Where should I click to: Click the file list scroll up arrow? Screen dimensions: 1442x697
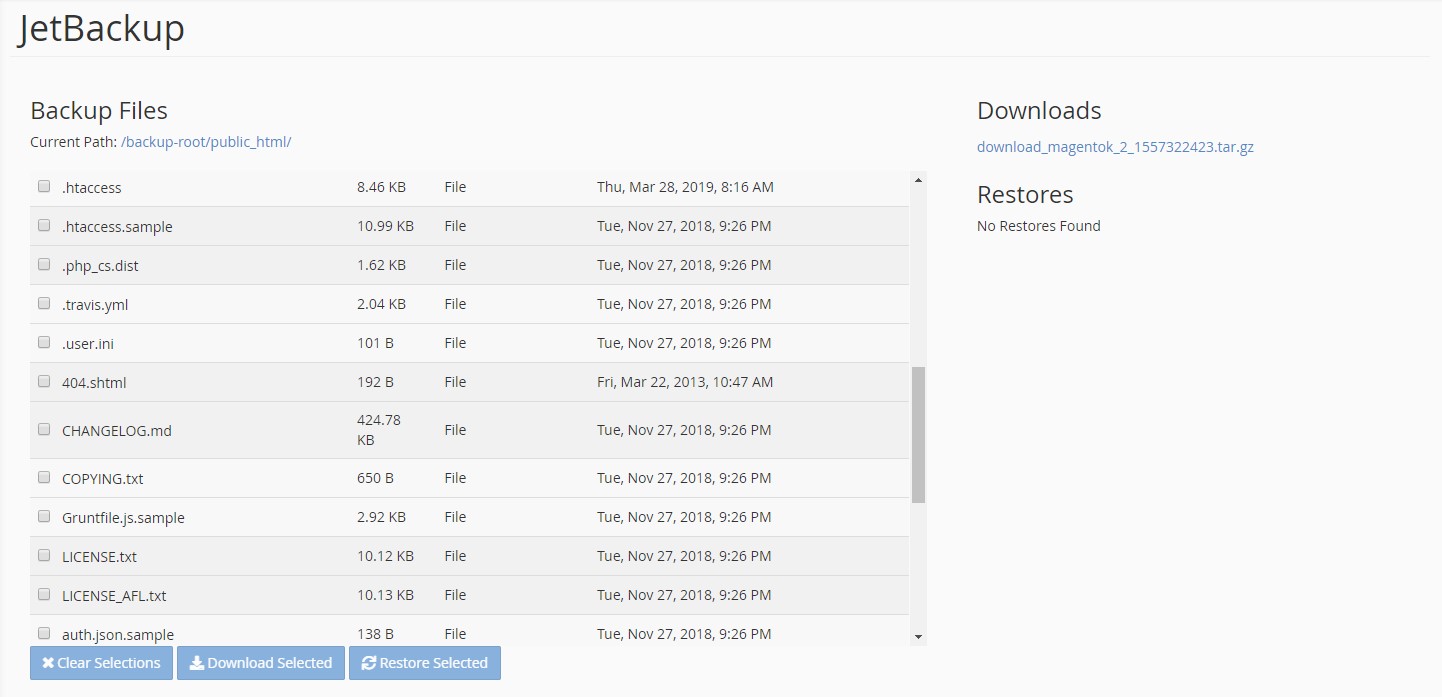click(x=918, y=180)
